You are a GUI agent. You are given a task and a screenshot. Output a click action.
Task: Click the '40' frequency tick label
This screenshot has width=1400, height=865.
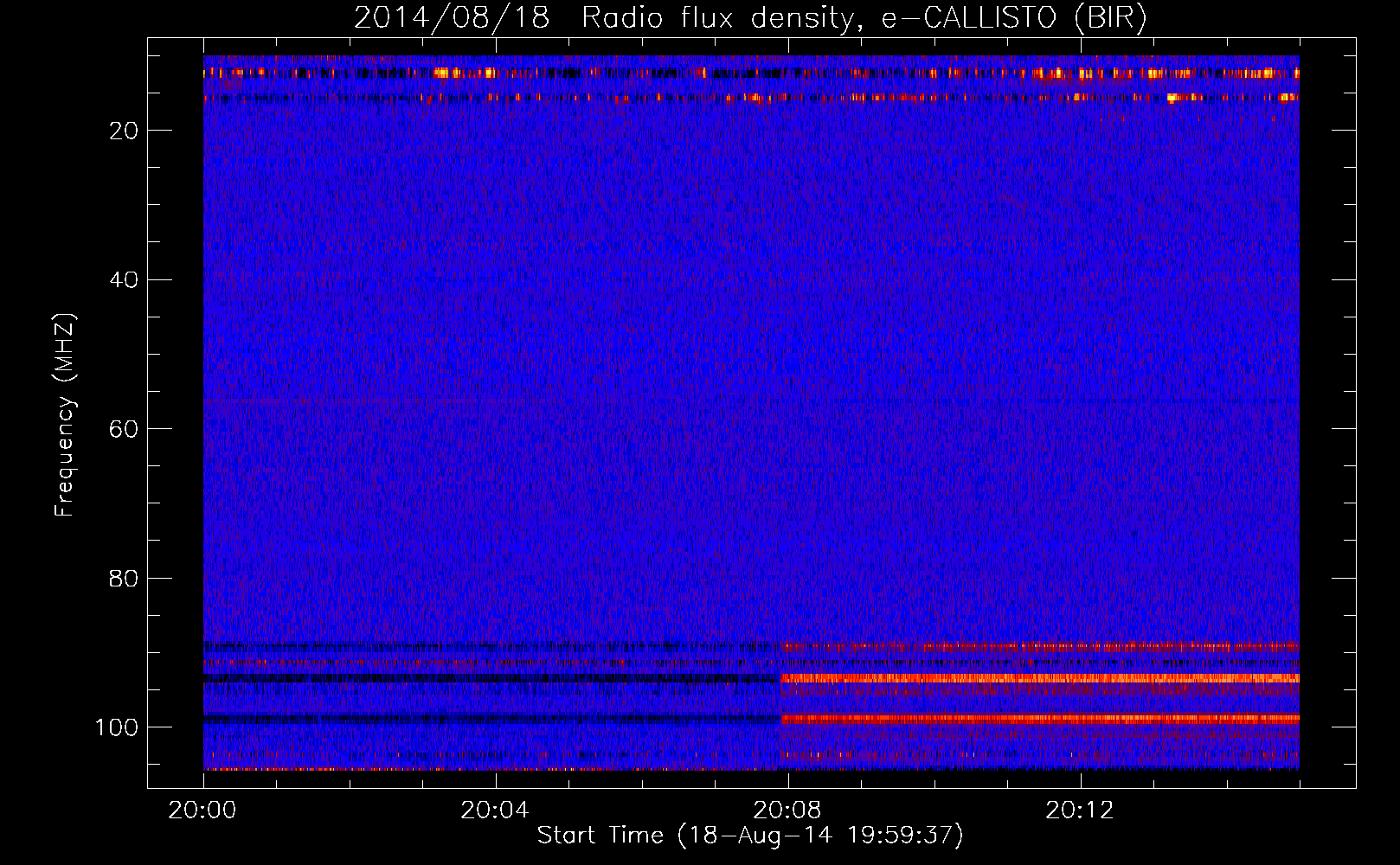125,280
